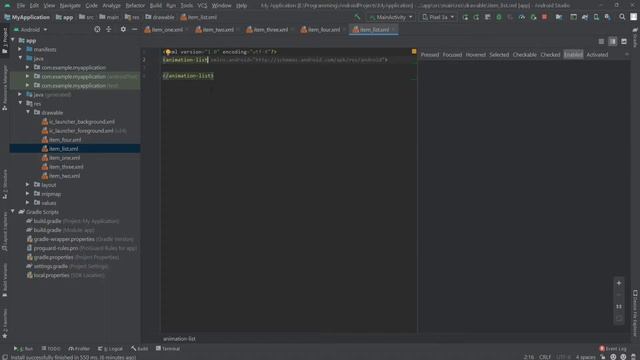640x360 pixels.
Task: Collapse the Gradle Scripts node
Action: pos(13,211)
